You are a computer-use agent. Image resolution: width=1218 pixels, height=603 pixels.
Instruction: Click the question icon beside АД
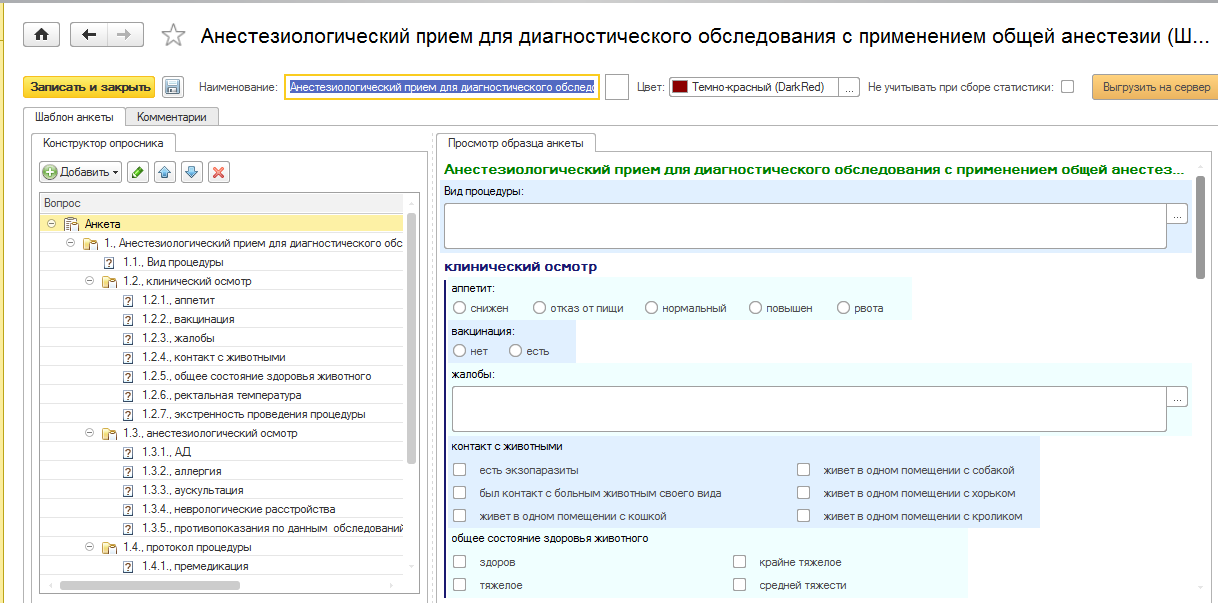tap(127, 452)
